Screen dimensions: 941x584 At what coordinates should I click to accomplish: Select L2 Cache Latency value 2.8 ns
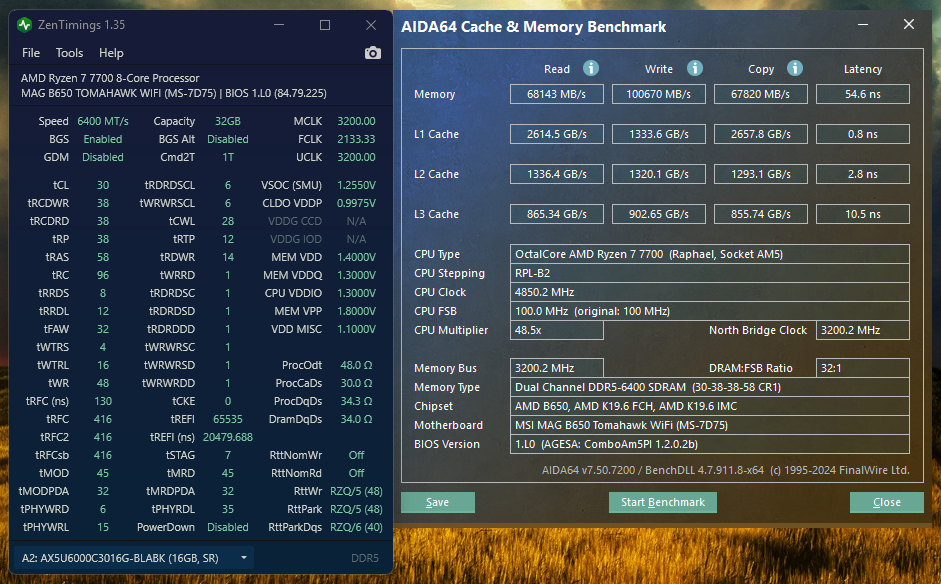(862, 174)
